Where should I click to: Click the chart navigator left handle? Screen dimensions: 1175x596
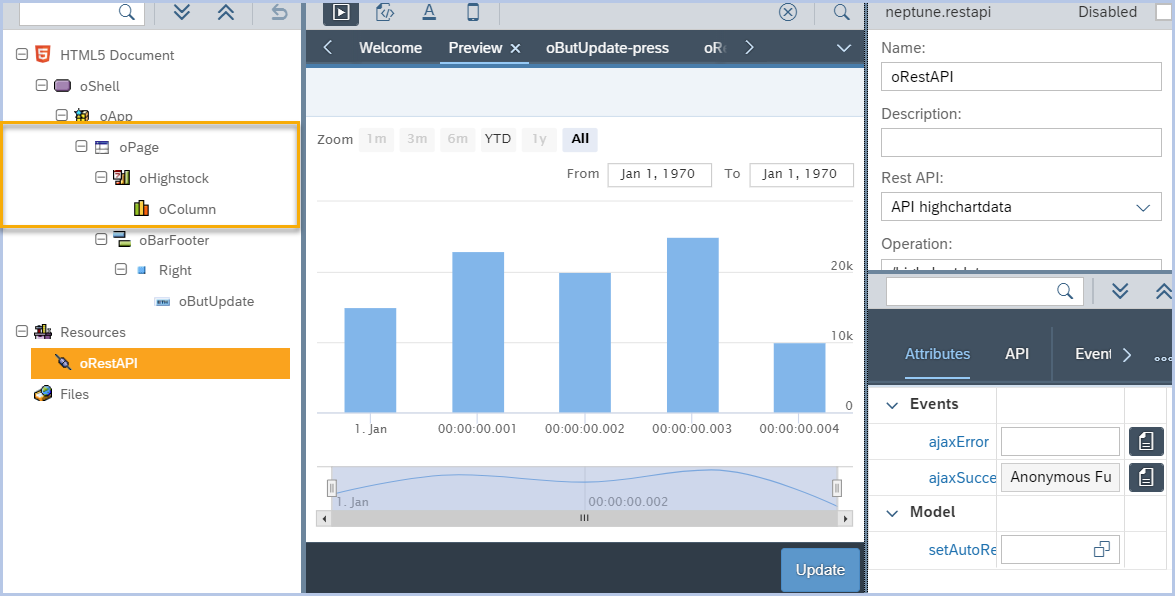(x=332, y=488)
